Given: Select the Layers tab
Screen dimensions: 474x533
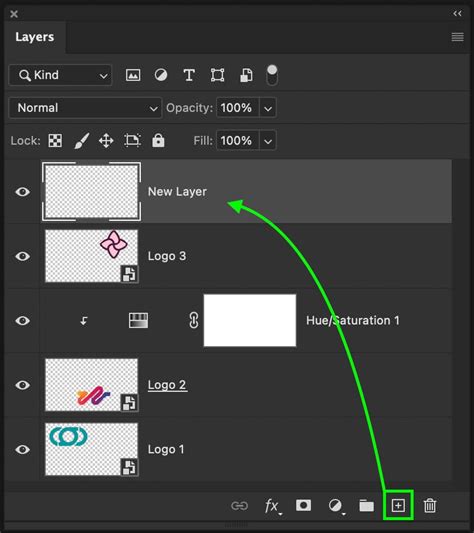Looking at the screenshot, I should (35, 37).
